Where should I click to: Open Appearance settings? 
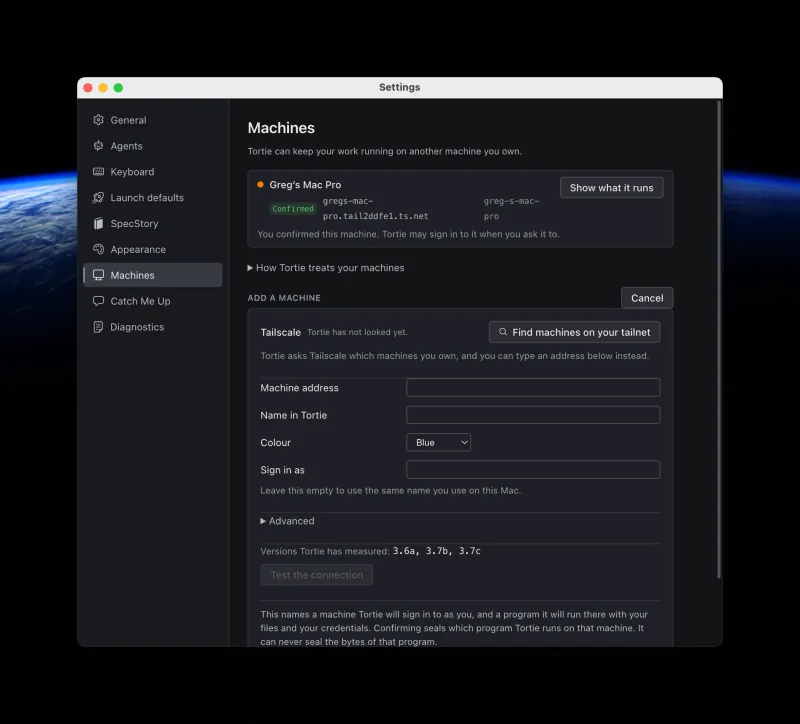[153, 249]
